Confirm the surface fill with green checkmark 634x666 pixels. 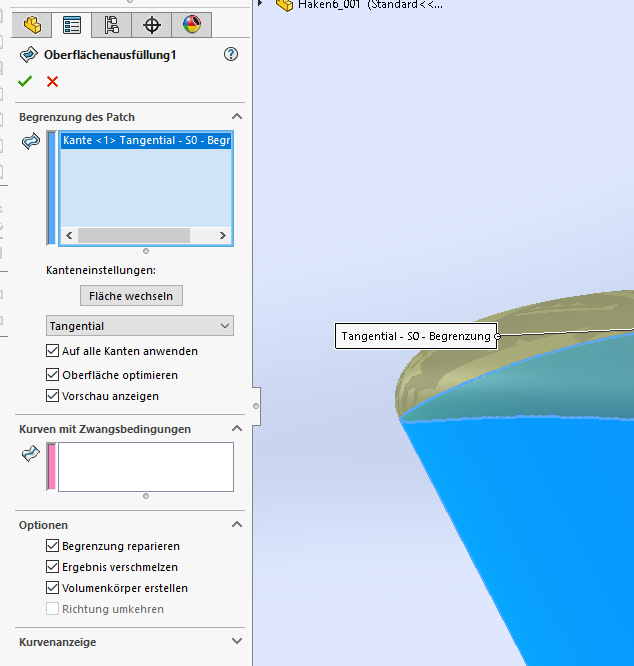tap(25, 81)
